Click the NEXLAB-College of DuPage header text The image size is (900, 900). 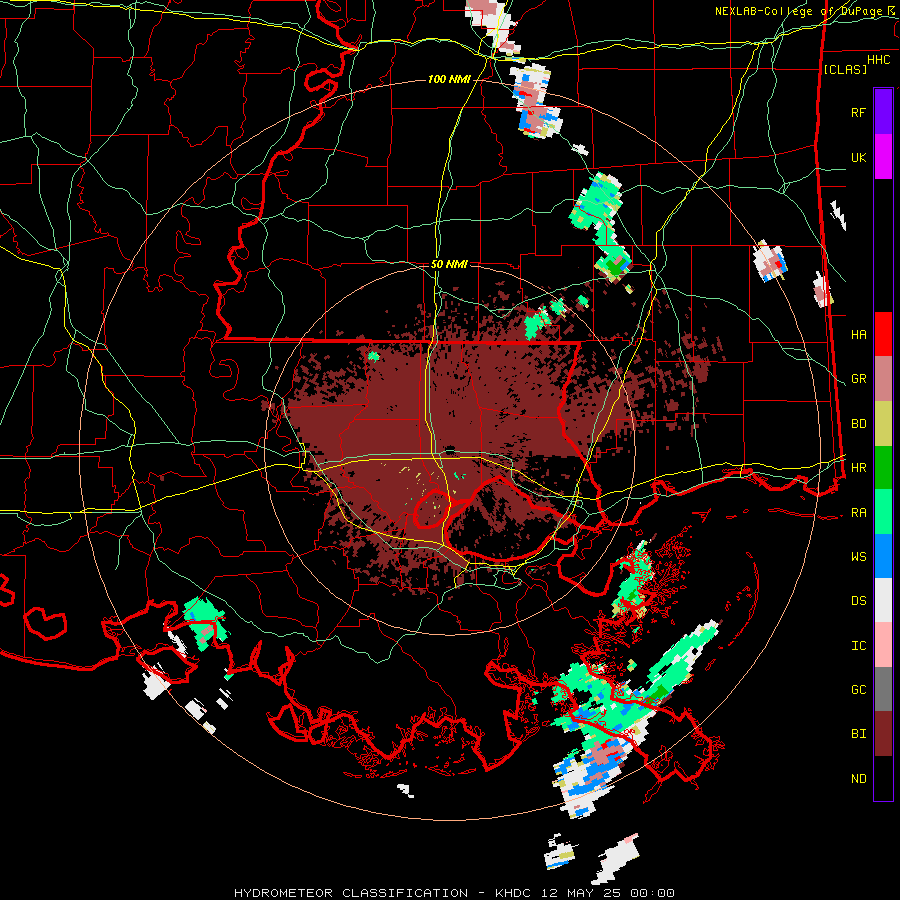[x=801, y=11]
